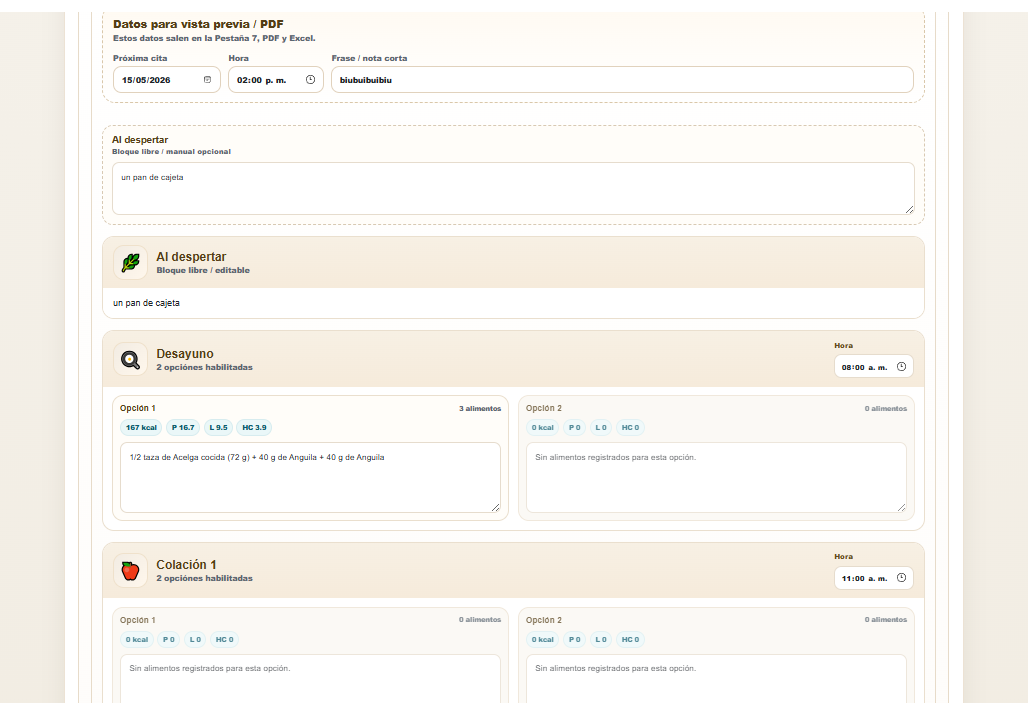Click the clock icon in Colación 1 Hora
1028x703 pixels.
tap(901, 578)
